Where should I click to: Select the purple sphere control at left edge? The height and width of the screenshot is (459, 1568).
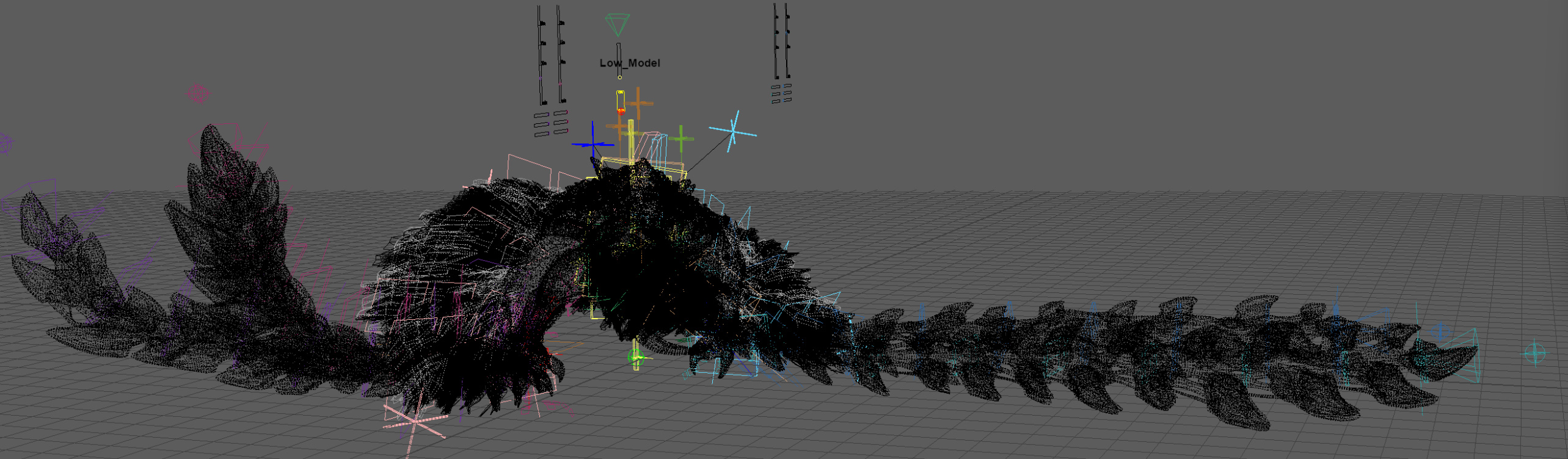[5, 144]
